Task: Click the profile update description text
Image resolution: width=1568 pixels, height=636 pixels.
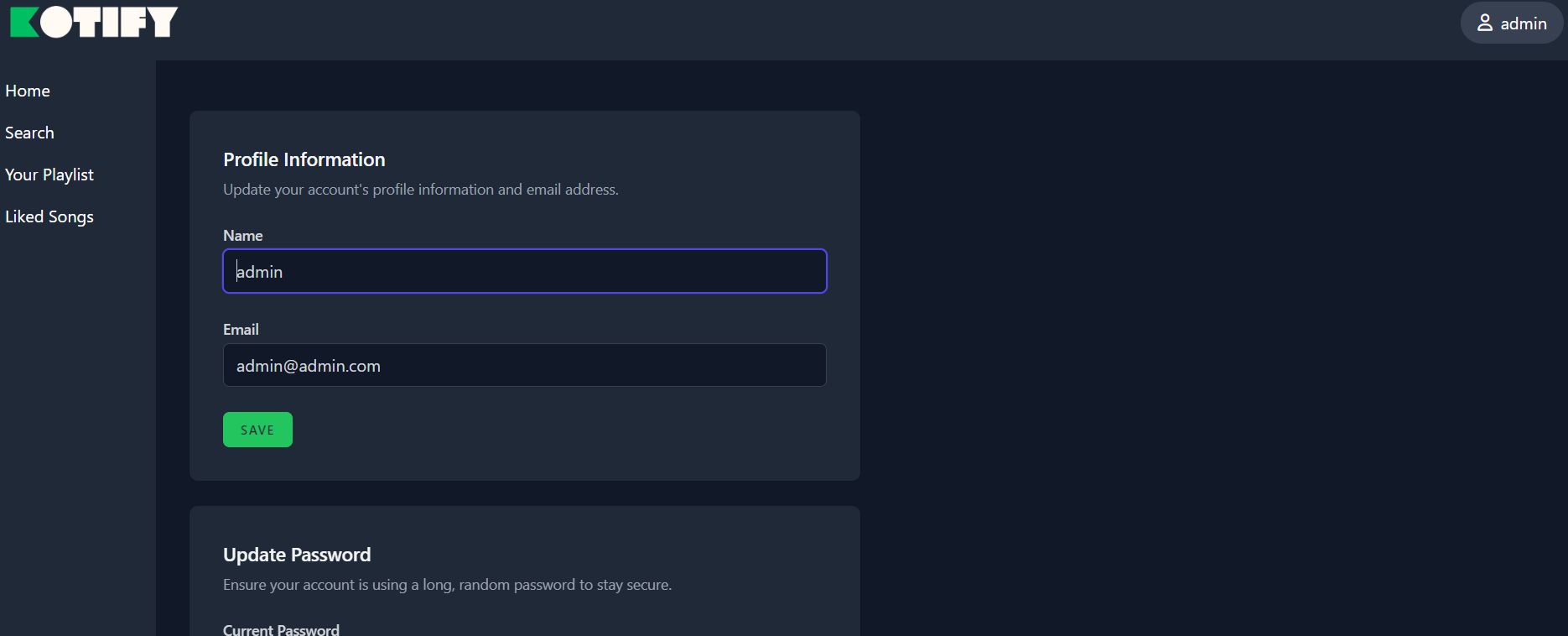Action: tap(421, 190)
